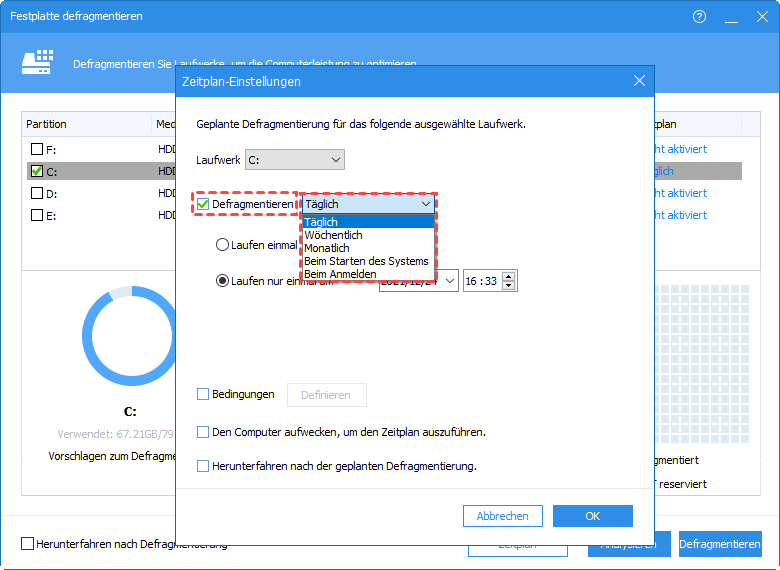
Task: Collapse the Täglich frequency dropdown
Action: pos(426,204)
